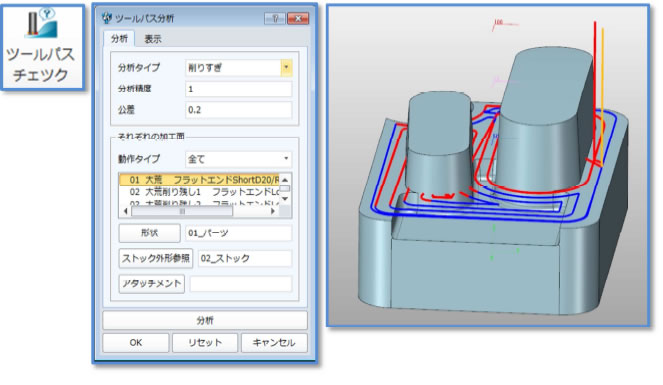Click the キャンセル button
663x385 pixels.
click(x=274, y=343)
